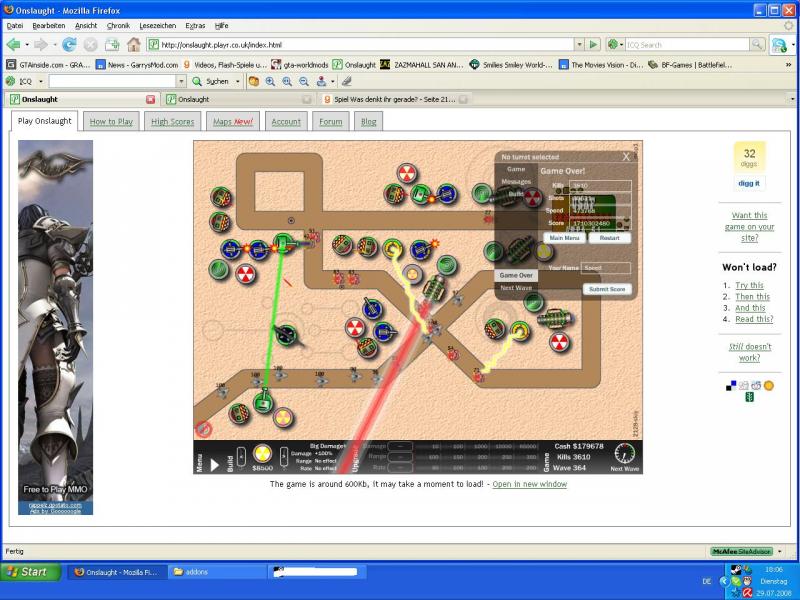Click the Your Name input field
Image resolution: width=800 pixels, height=600 pixels.
coord(606,268)
